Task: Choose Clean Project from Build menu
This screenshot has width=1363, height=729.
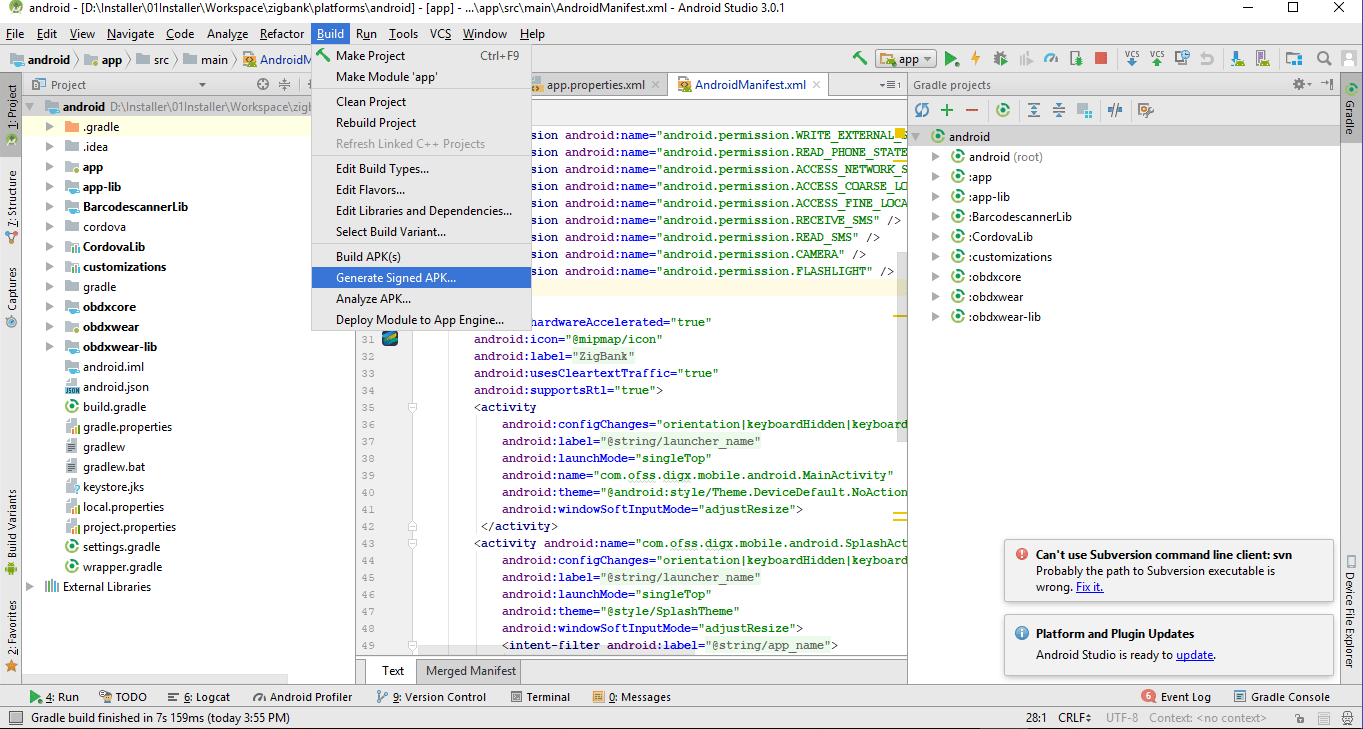Action: point(421,102)
